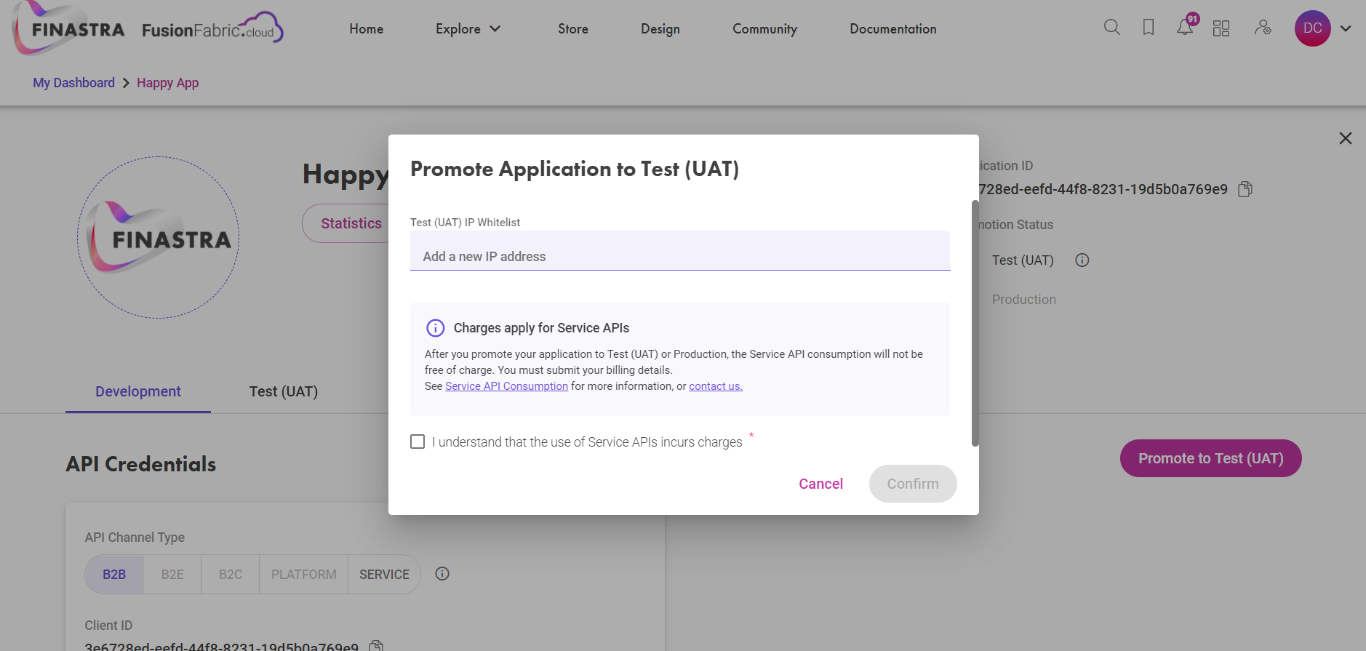Close the Happy App details panel

coord(1345,139)
